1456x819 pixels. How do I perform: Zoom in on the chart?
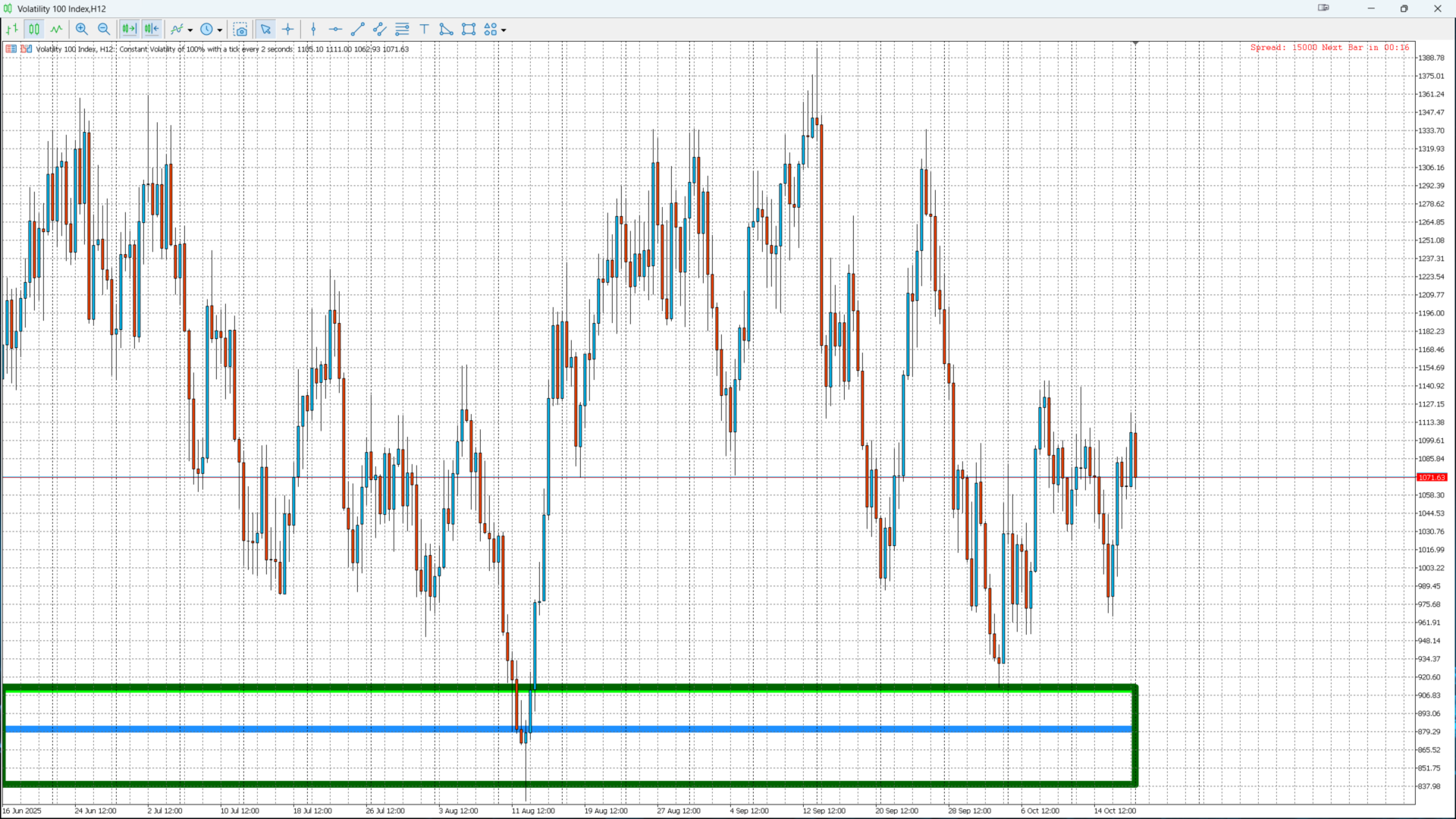[x=82, y=30]
